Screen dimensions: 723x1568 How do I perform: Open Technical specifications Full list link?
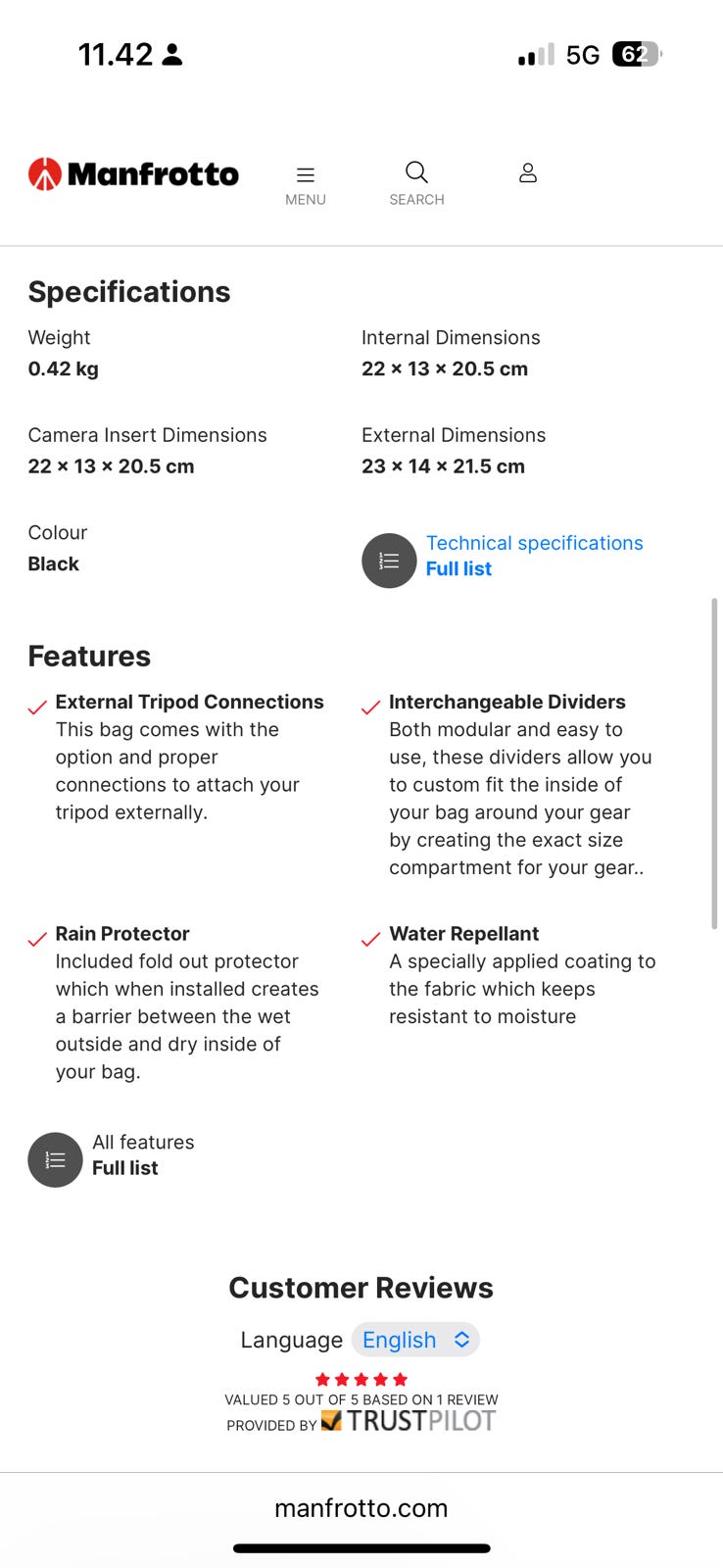point(458,569)
